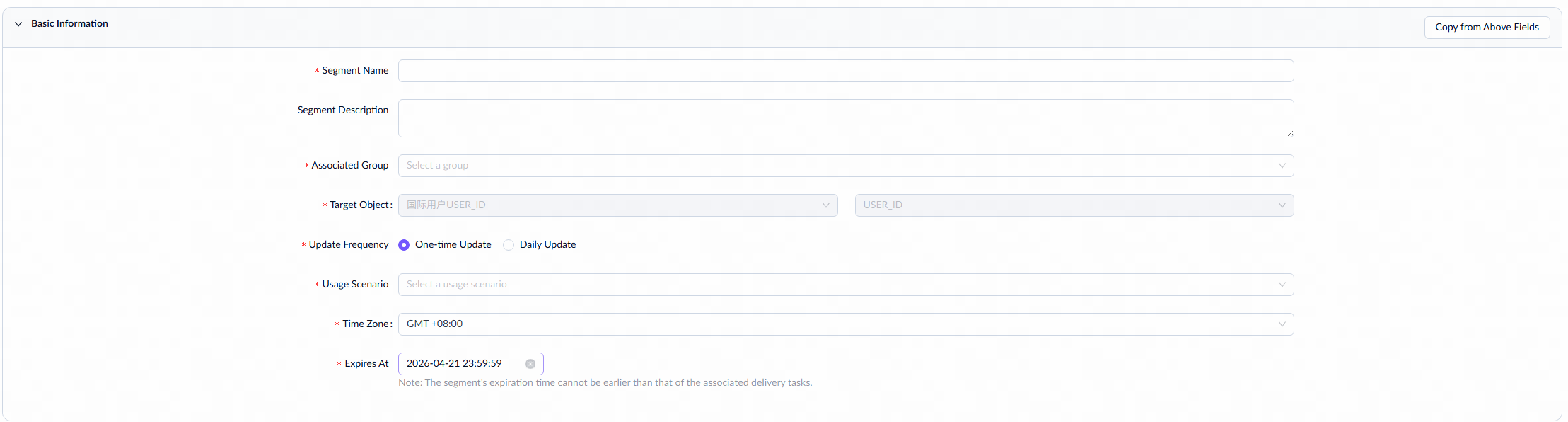This screenshot has height=422, width=1568.
Task: Choose the Daily Update radio option
Action: pos(509,245)
